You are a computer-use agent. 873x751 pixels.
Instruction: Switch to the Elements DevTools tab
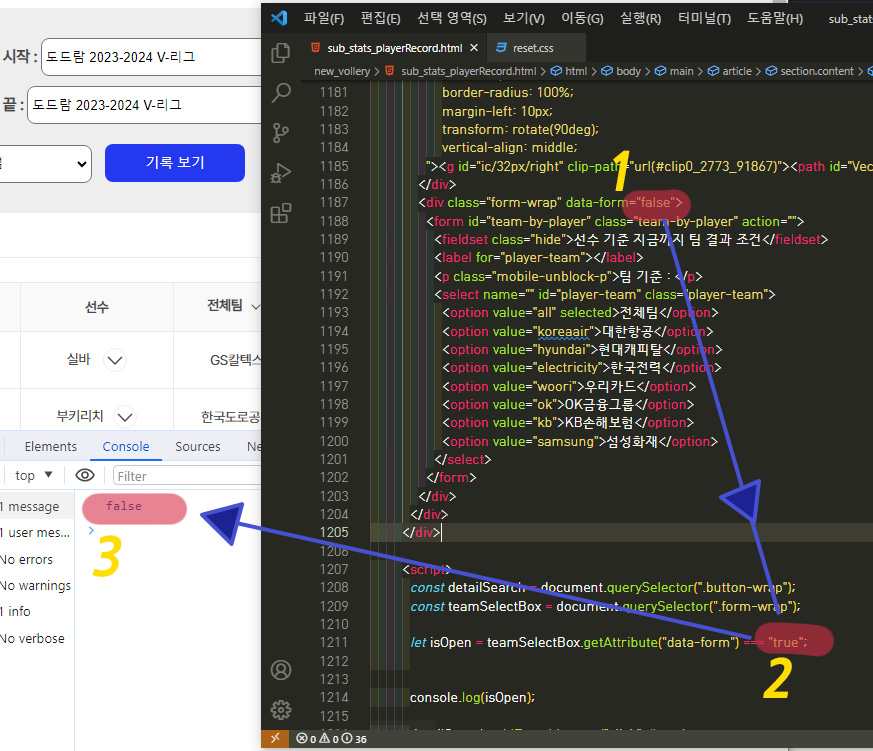[x=51, y=446]
